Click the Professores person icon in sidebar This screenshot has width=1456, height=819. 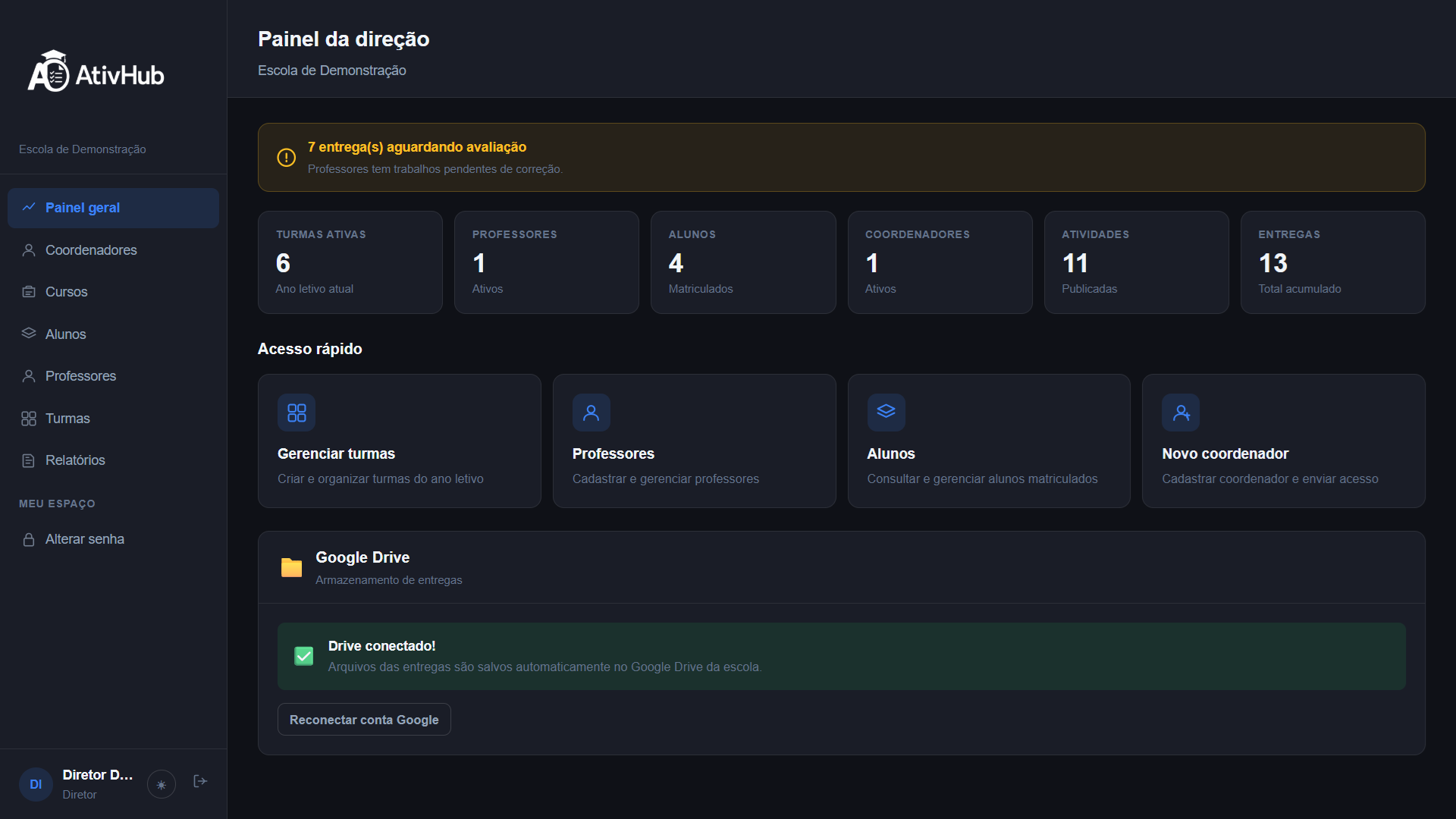pyautogui.click(x=29, y=376)
